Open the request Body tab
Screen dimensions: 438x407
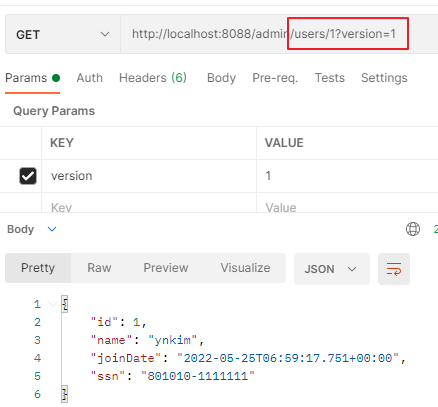click(x=221, y=78)
